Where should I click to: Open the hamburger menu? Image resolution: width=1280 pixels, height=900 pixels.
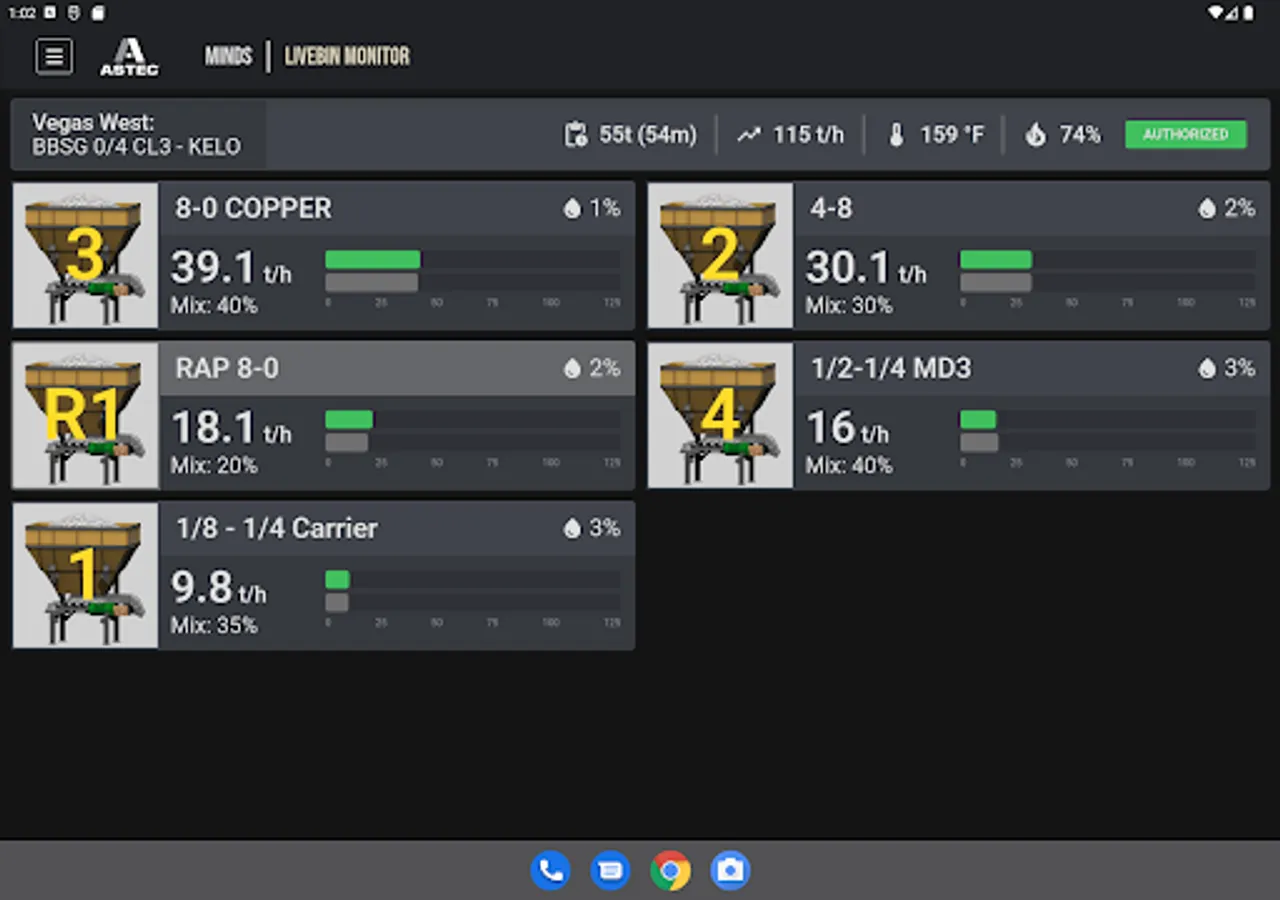pyautogui.click(x=54, y=56)
